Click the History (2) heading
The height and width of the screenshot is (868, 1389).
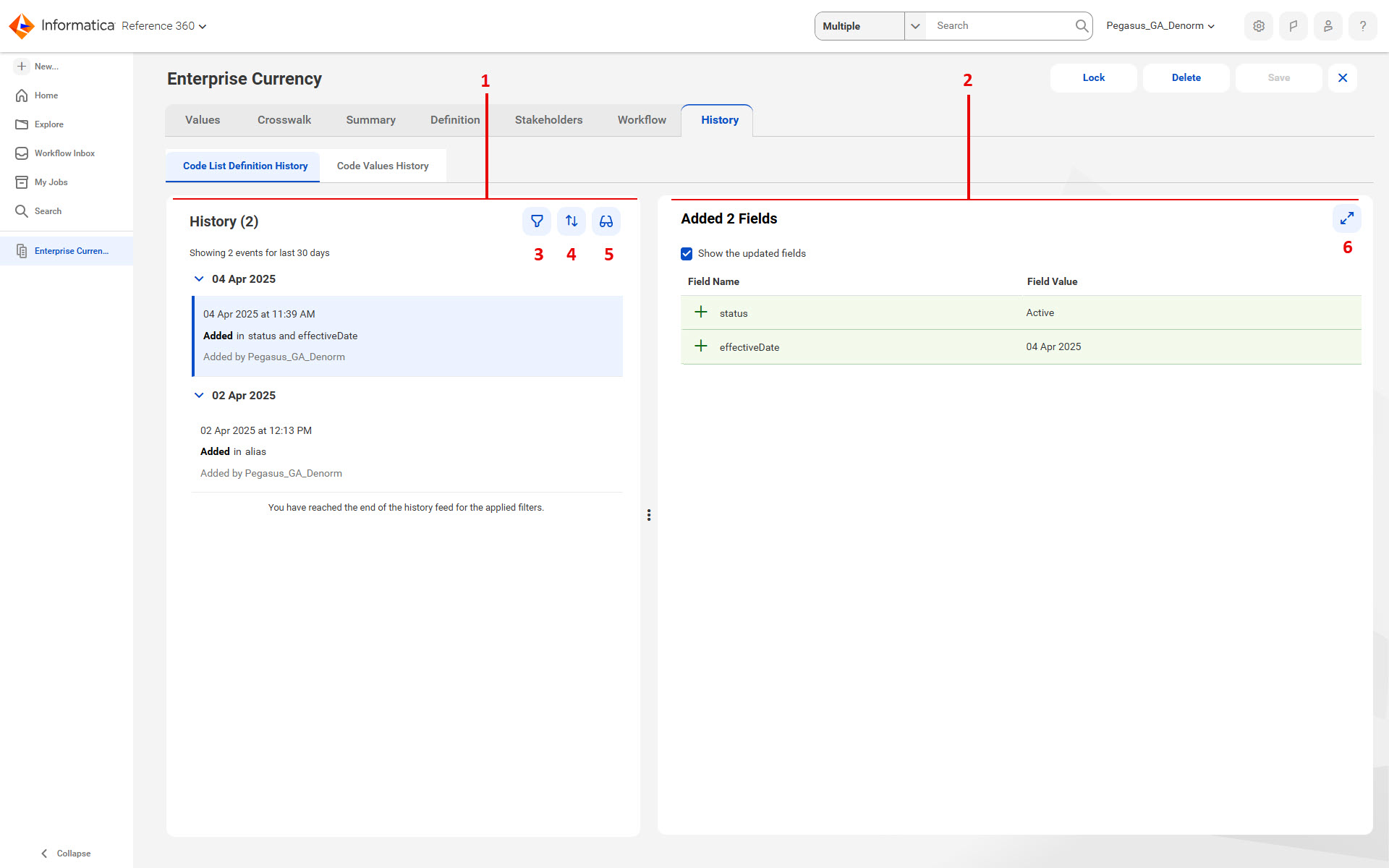(x=224, y=221)
